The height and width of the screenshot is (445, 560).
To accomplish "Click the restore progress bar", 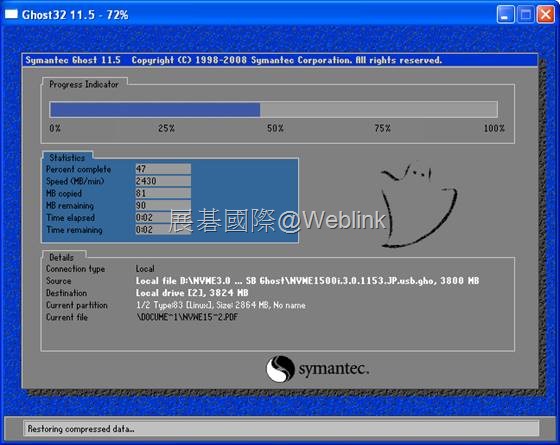I will (x=274, y=110).
